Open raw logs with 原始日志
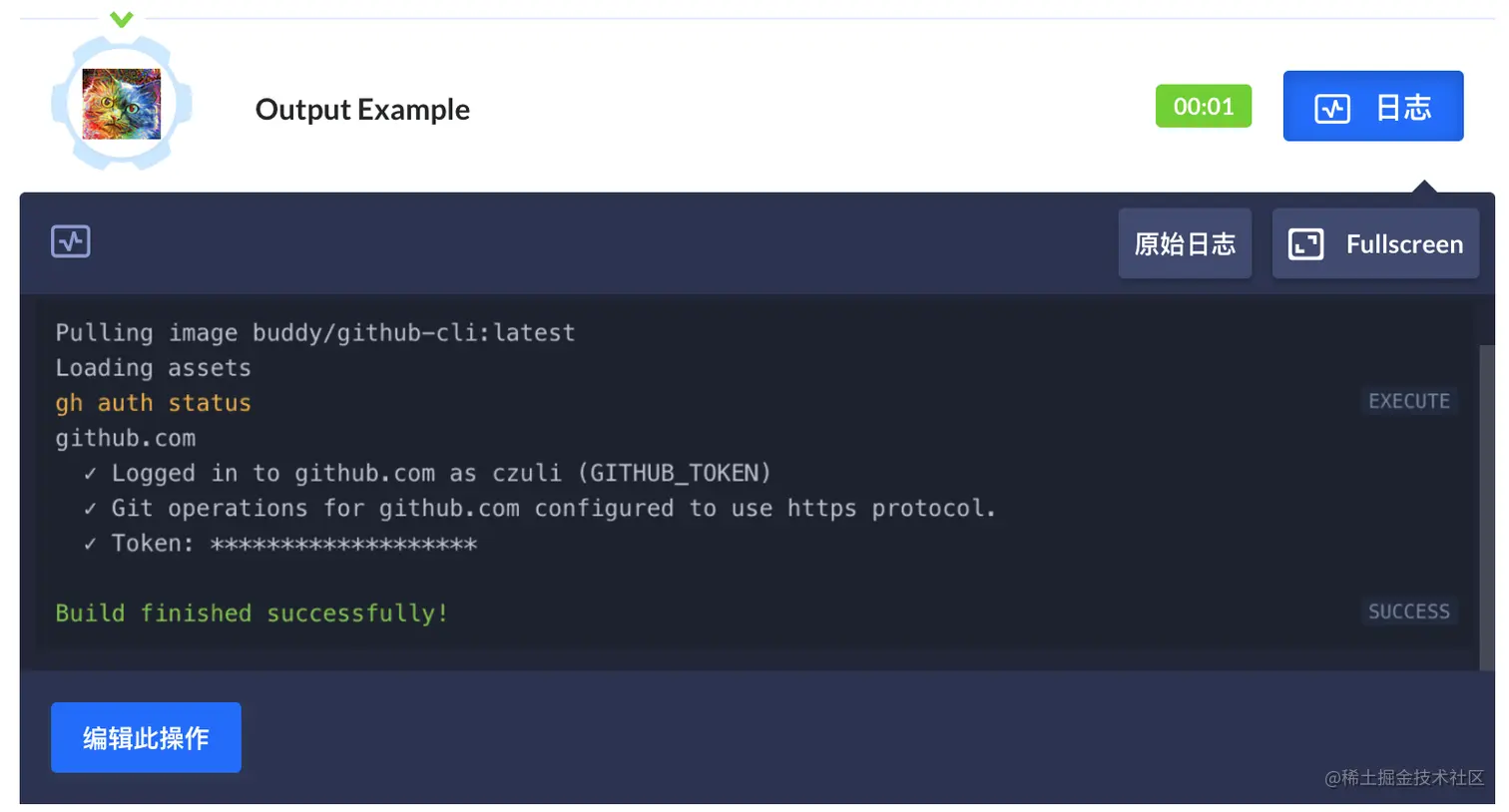The height and width of the screenshot is (812, 1509). (1185, 243)
